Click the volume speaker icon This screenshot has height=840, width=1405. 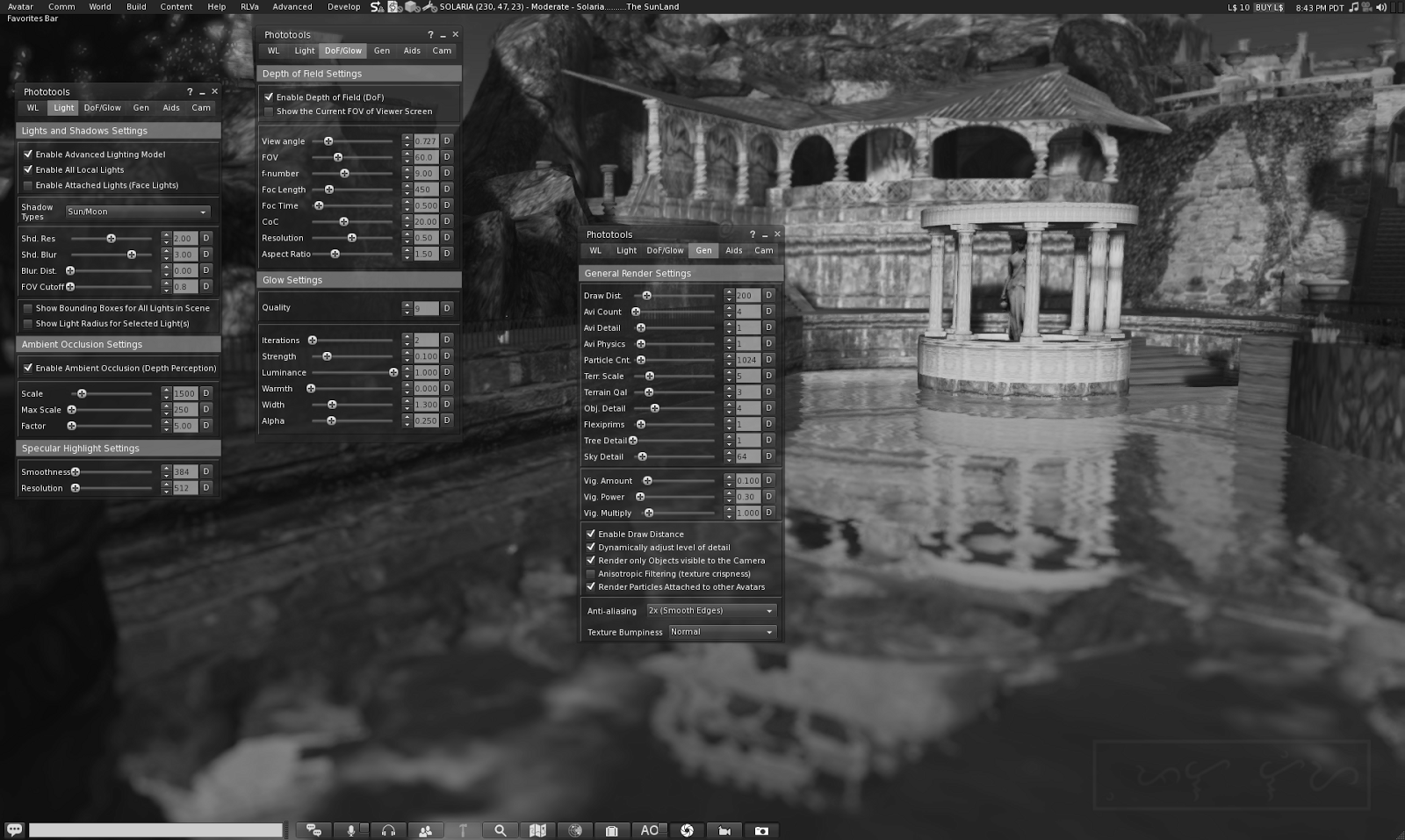1380,7
